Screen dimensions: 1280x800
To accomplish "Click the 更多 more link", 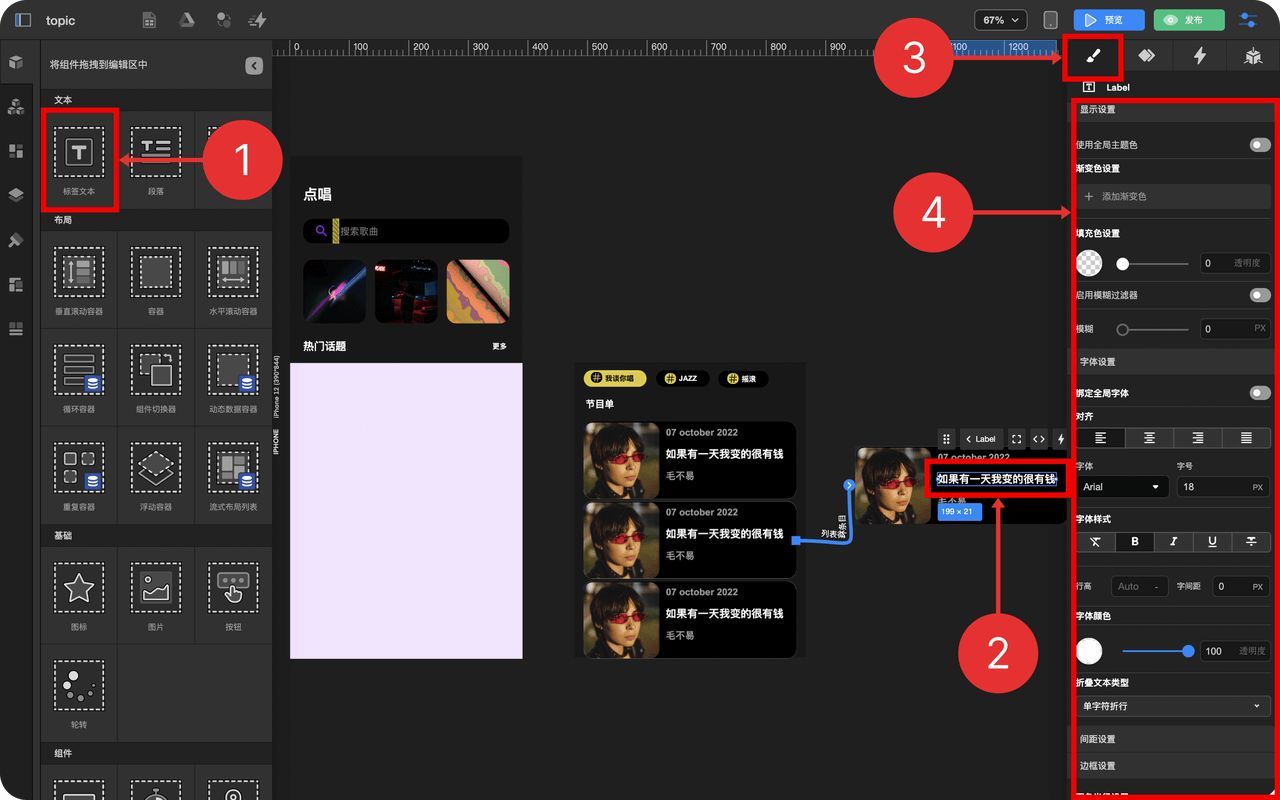I will tap(499, 346).
